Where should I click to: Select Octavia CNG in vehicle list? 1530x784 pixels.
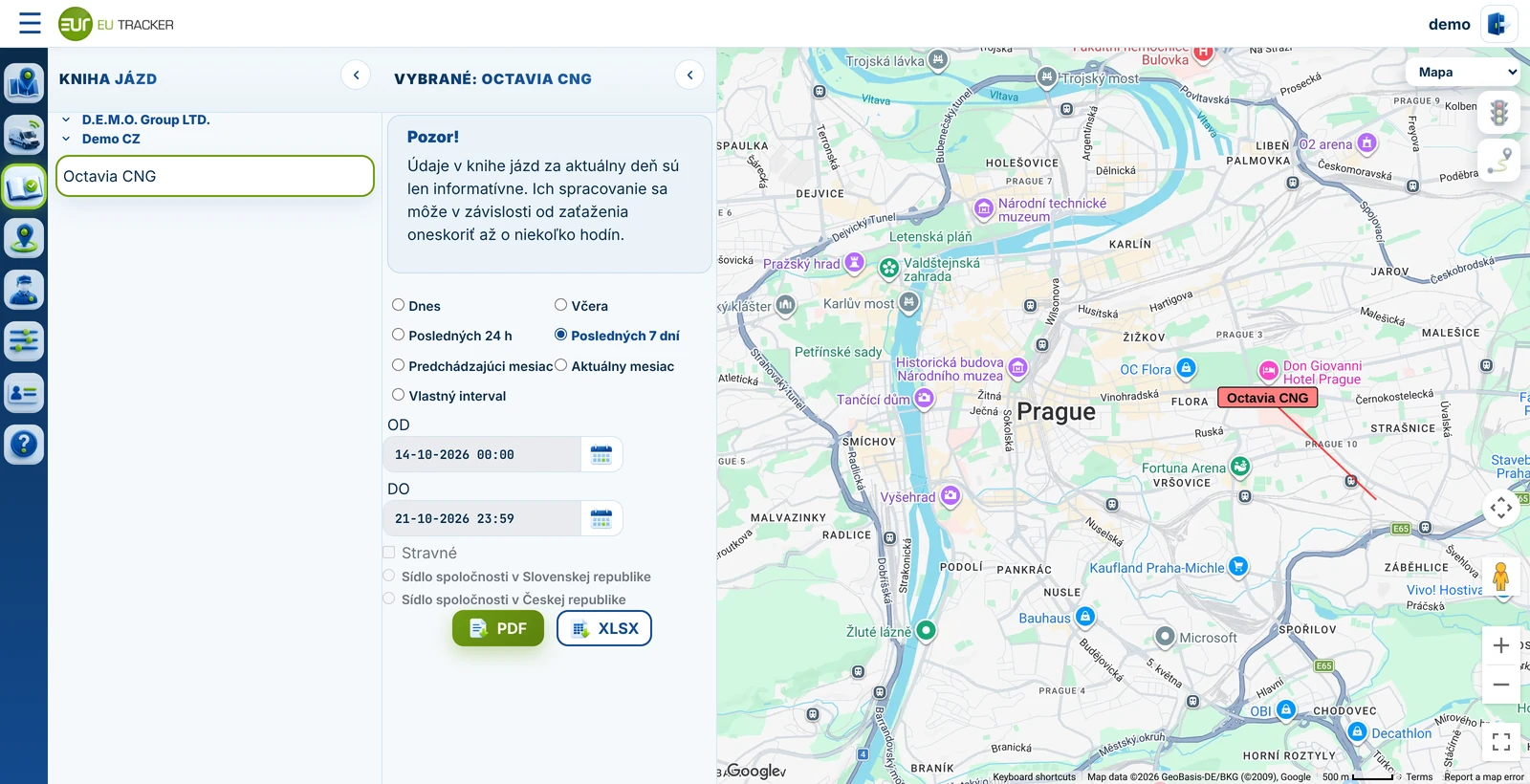[x=215, y=176]
